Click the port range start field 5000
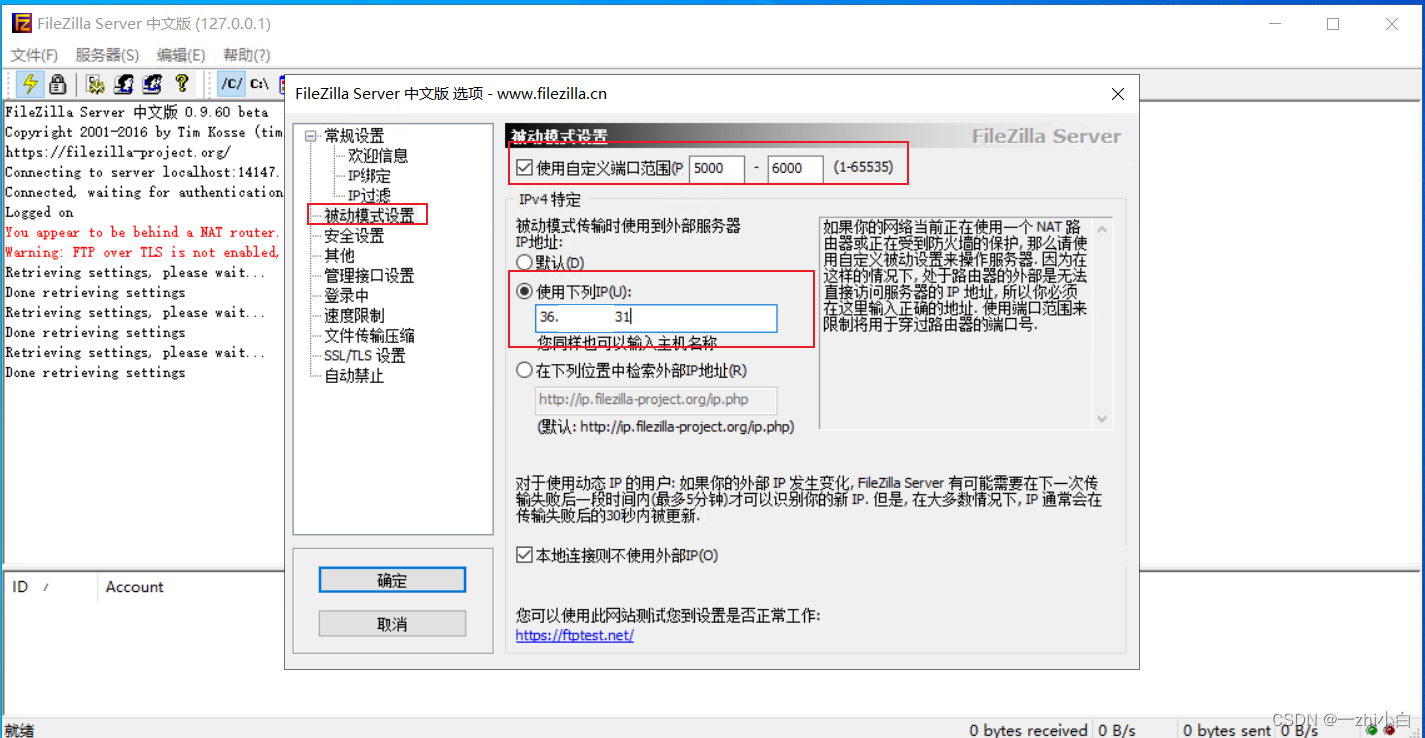Viewport: 1425px width, 738px height. pyautogui.click(x=716, y=168)
